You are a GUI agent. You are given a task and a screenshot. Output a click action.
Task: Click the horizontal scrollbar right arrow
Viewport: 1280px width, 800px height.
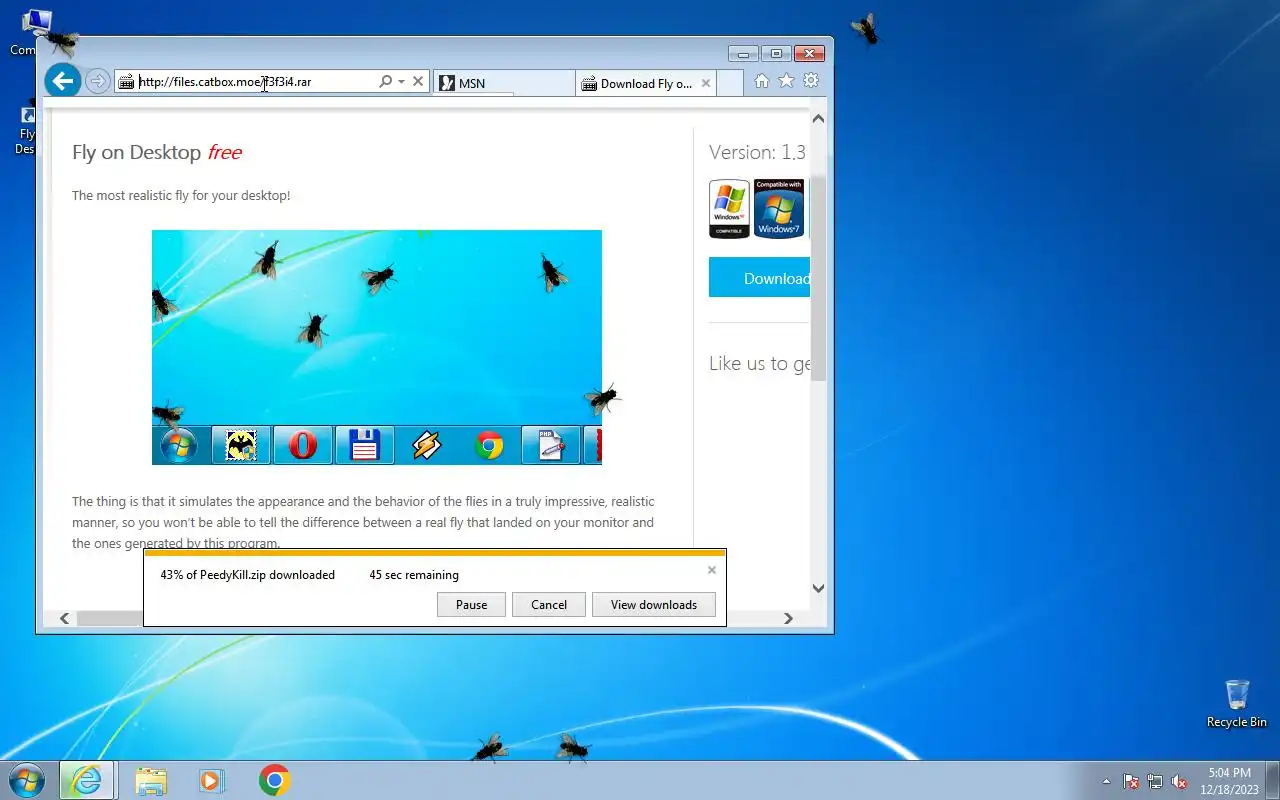pyautogui.click(x=788, y=618)
